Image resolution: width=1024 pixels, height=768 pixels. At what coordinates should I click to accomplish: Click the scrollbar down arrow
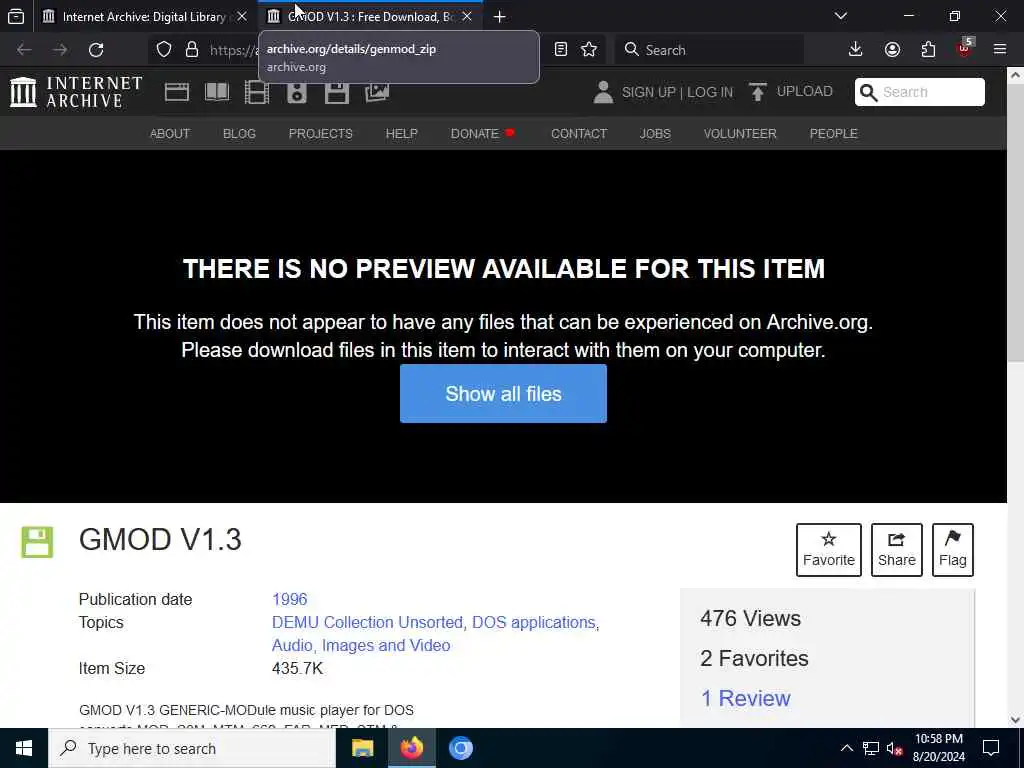click(x=1016, y=720)
